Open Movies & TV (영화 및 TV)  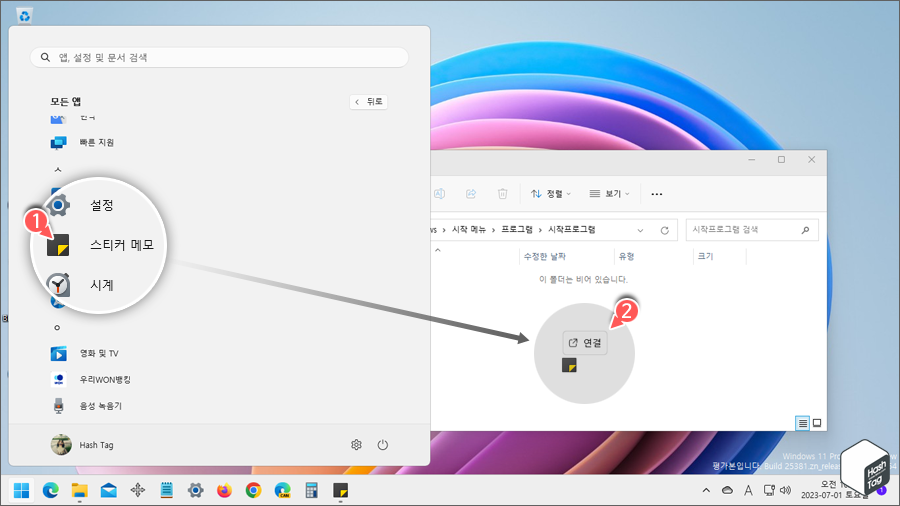point(84,353)
